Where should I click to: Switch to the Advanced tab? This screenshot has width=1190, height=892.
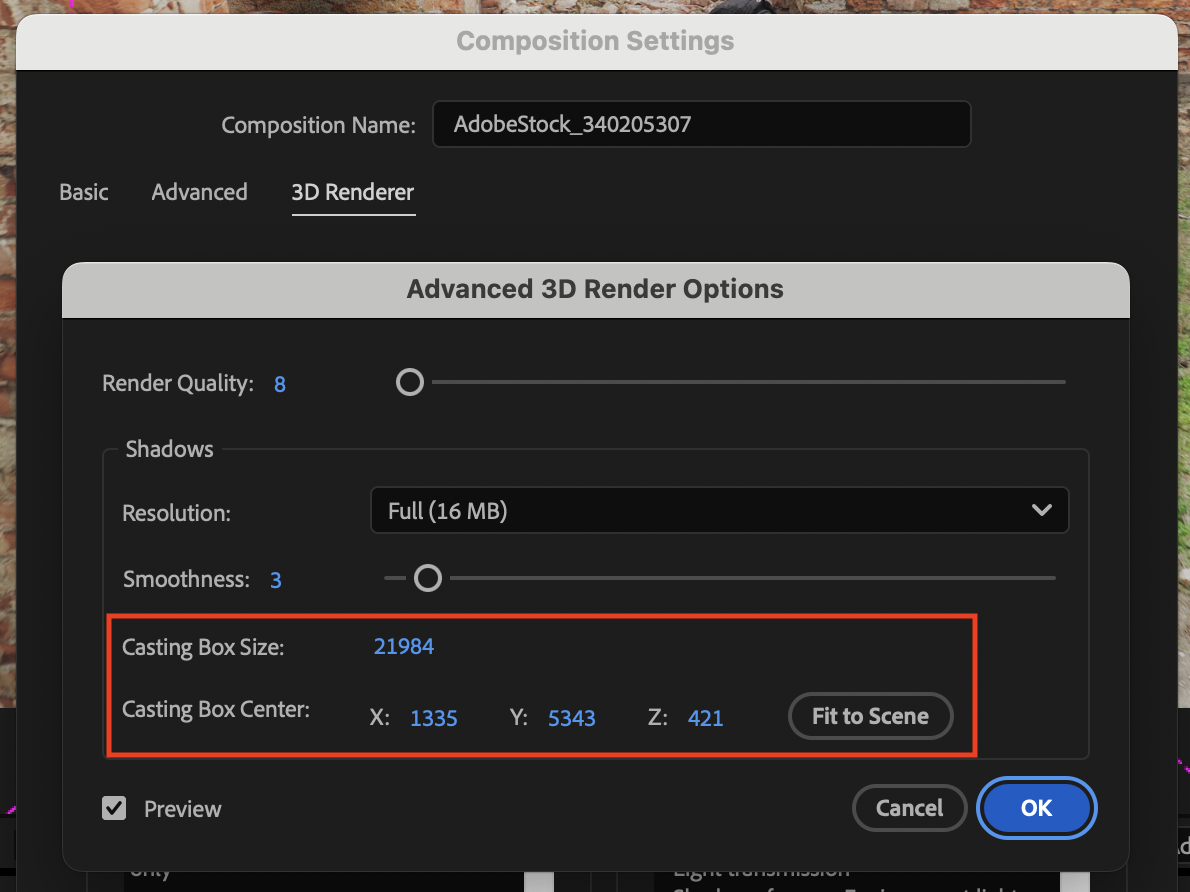pyautogui.click(x=199, y=192)
